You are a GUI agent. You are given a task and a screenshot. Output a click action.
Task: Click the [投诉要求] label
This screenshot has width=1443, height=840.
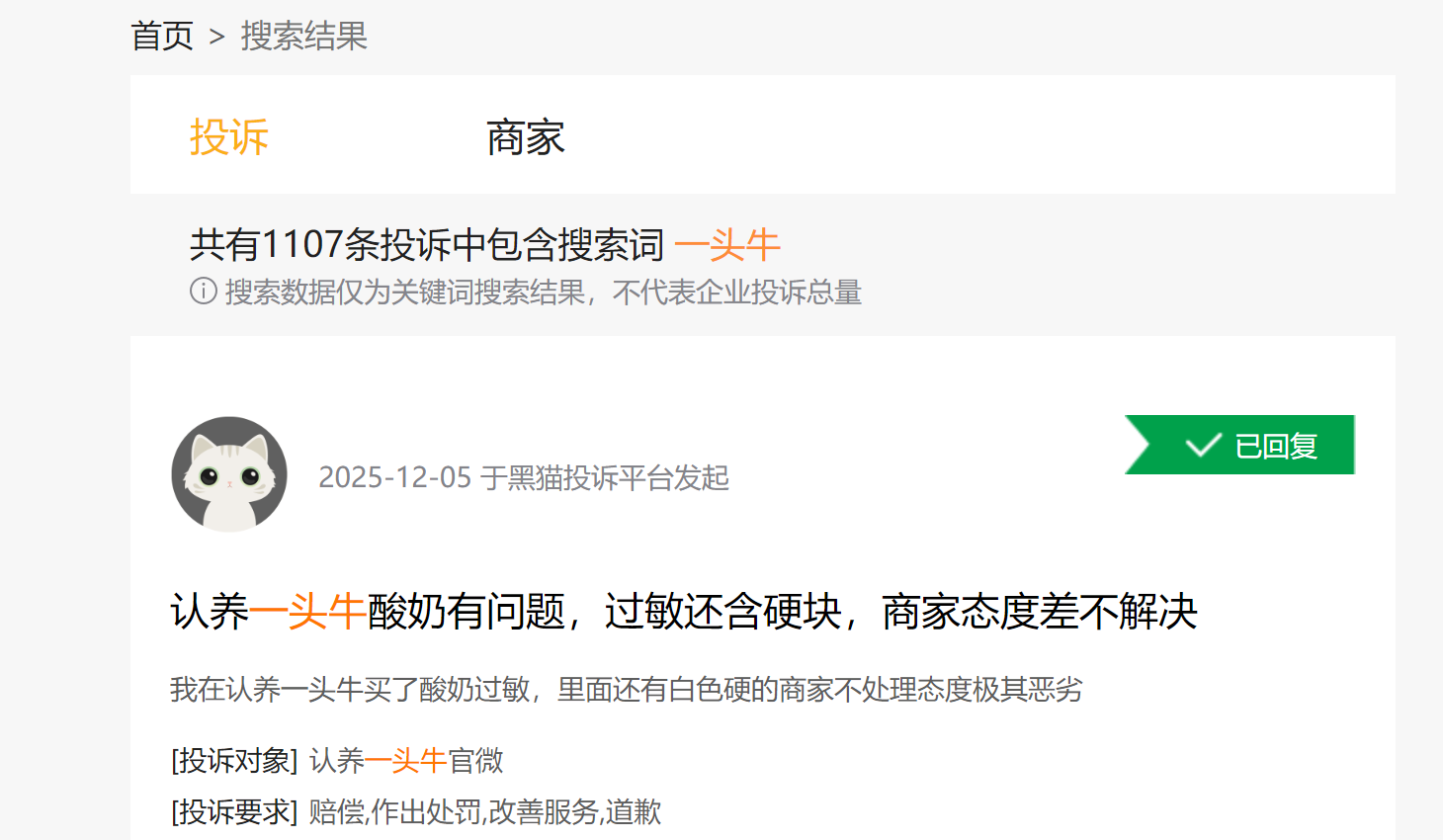234,812
